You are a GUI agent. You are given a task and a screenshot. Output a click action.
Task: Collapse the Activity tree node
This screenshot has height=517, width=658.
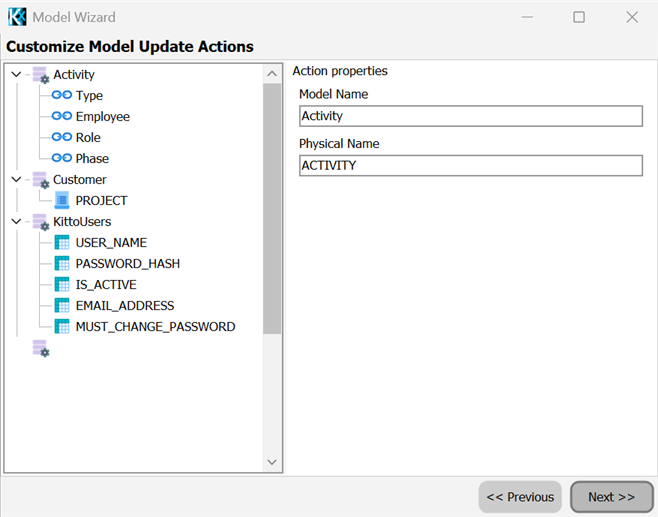[16, 74]
